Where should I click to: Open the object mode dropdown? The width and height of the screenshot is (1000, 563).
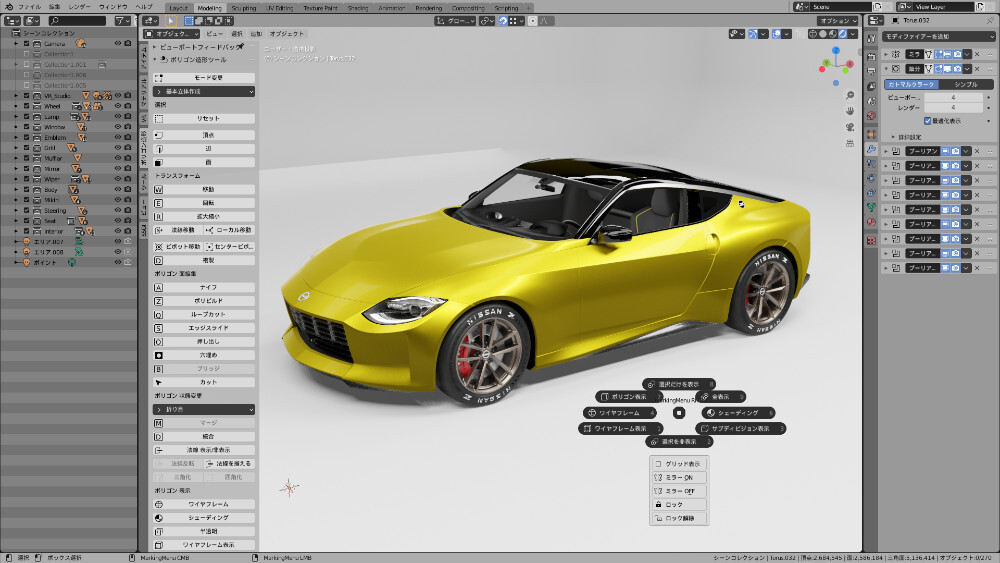[171, 34]
